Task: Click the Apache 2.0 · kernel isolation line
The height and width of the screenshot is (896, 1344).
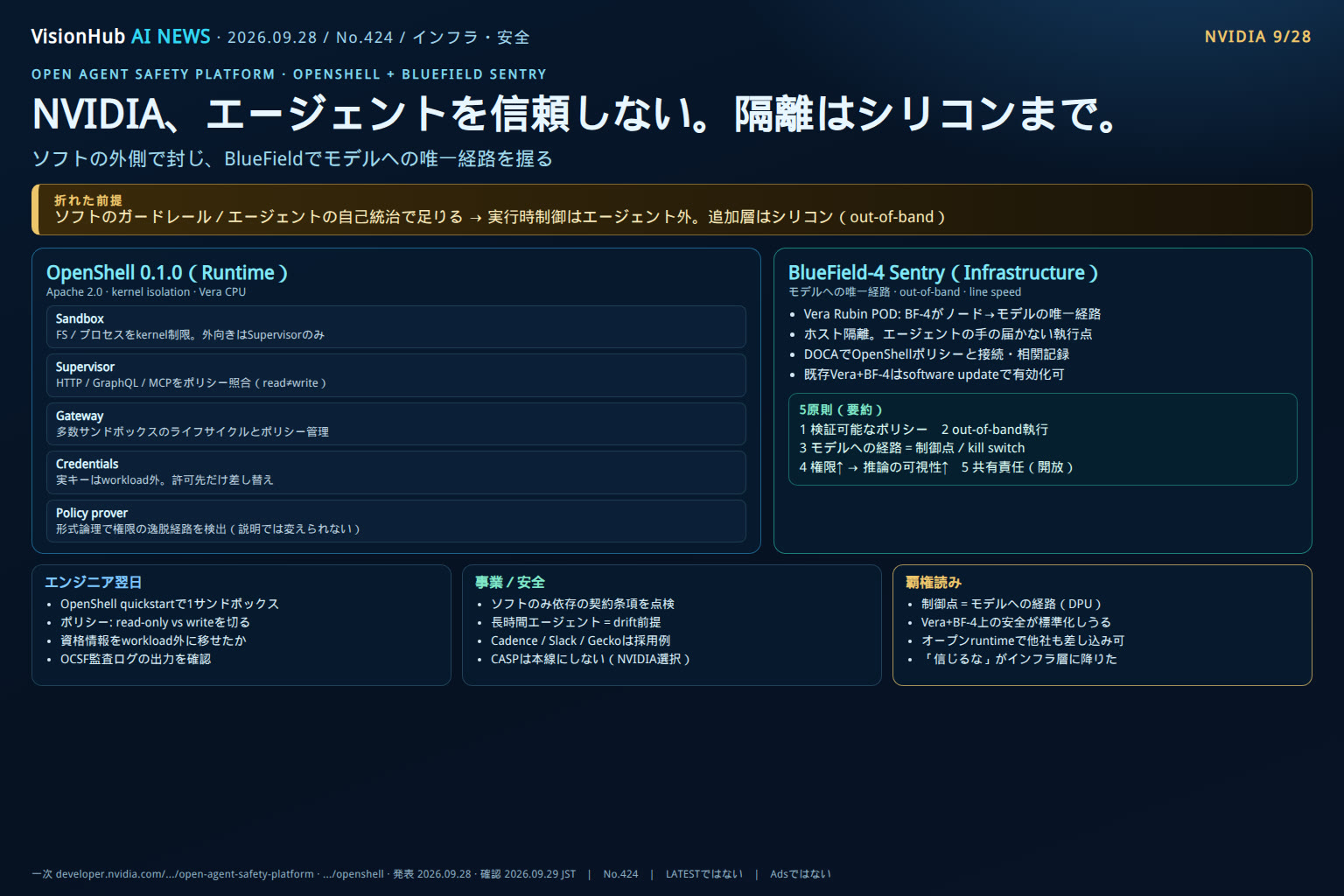Action: tap(146, 292)
